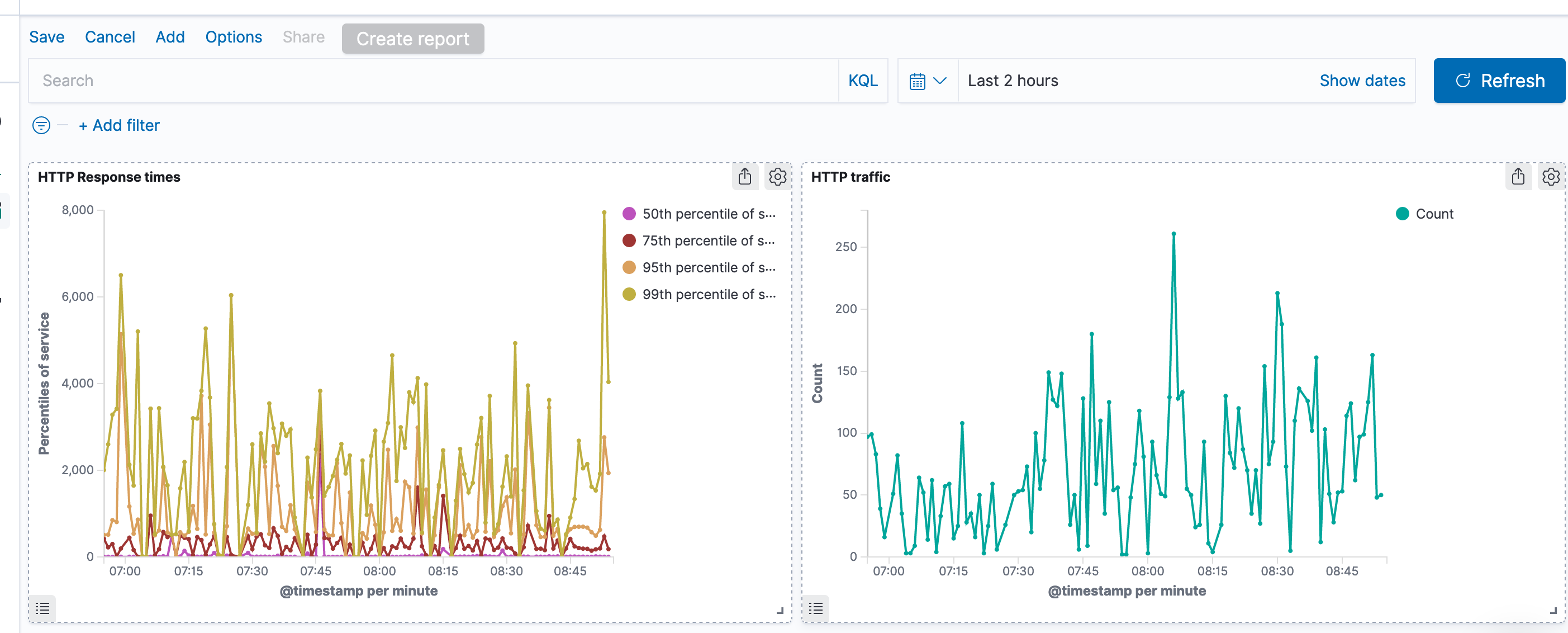Grab the HTTP traffic panel resize handle

pos(1553,611)
